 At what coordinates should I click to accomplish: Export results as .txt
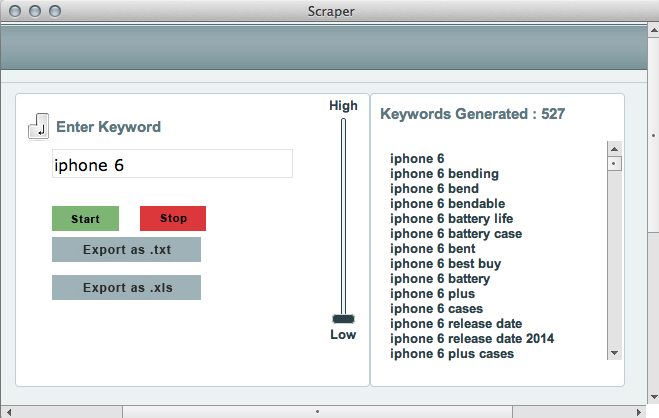(127, 250)
